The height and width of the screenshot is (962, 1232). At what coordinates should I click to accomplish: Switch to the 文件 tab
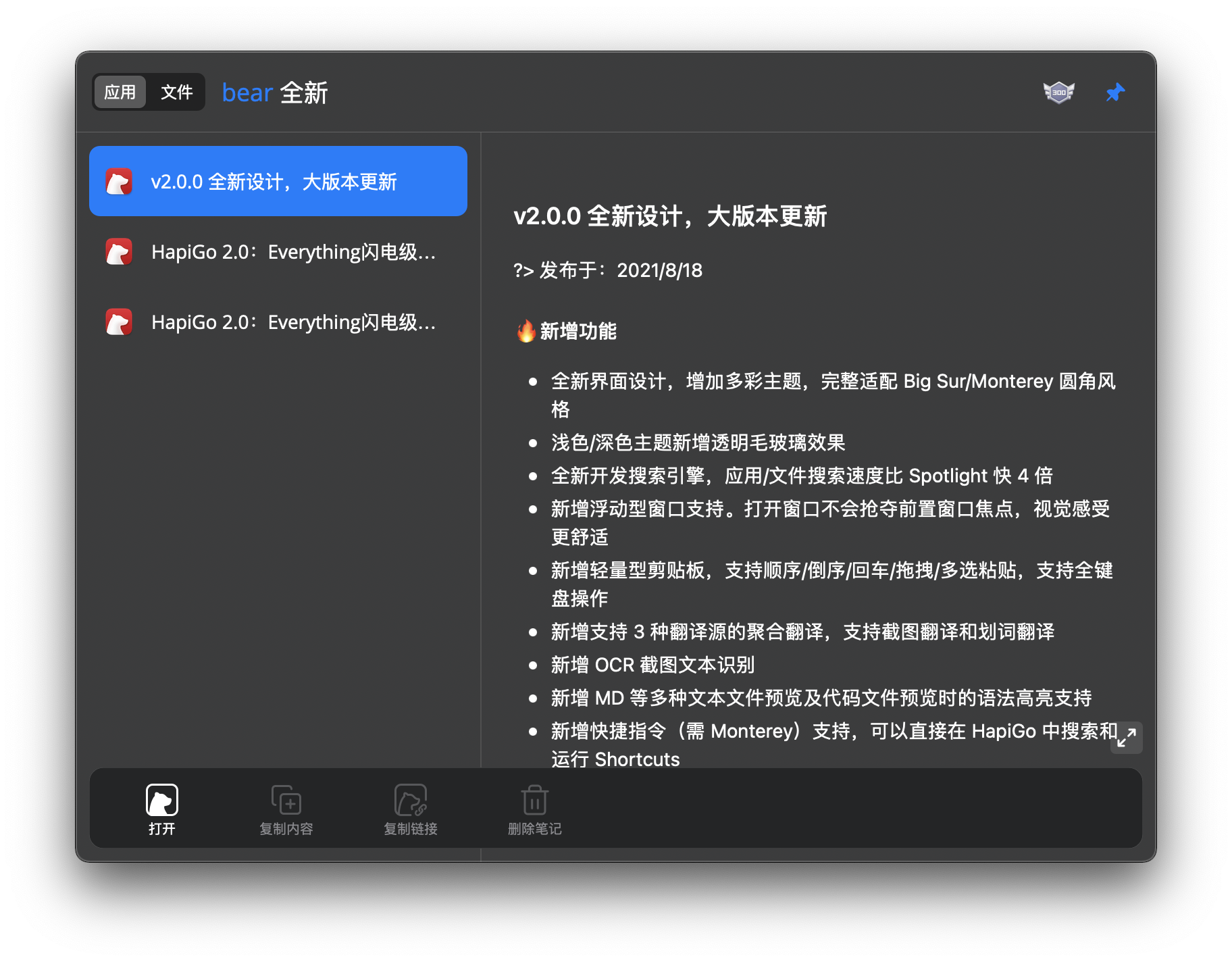pos(176,92)
